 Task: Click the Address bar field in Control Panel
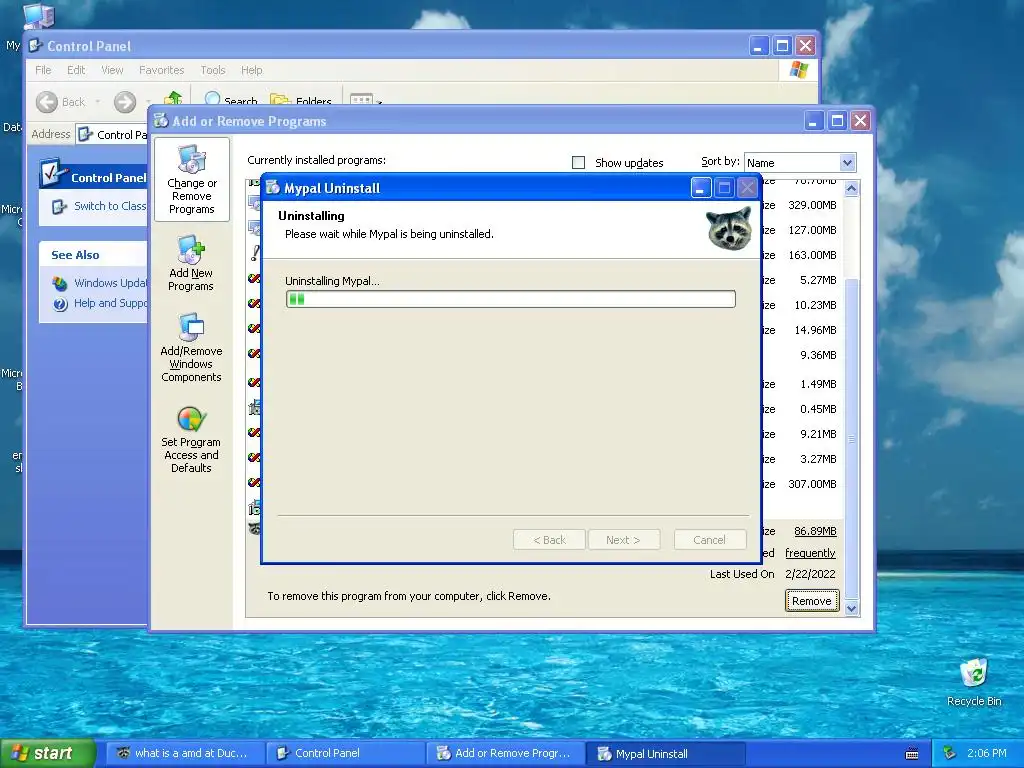pyautogui.click(x=112, y=135)
